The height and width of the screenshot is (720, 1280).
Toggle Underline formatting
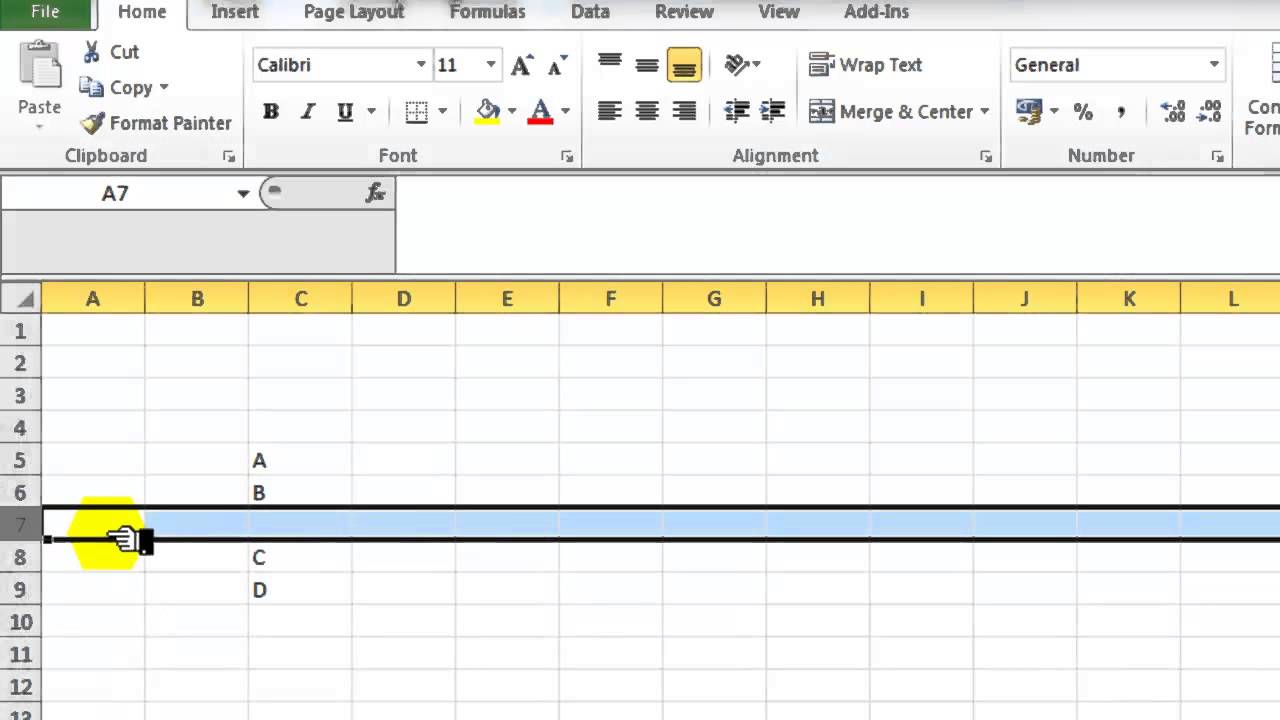point(345,112)
